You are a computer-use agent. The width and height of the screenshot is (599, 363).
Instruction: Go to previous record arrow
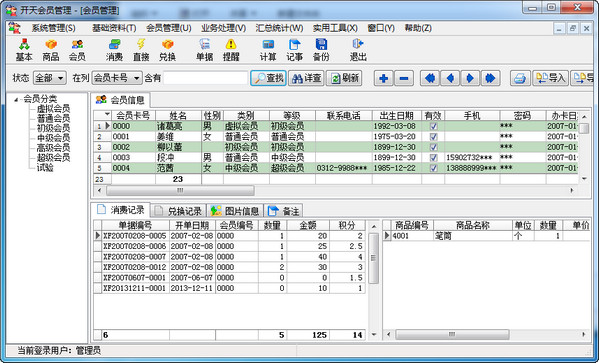click(x=450, y=78)
